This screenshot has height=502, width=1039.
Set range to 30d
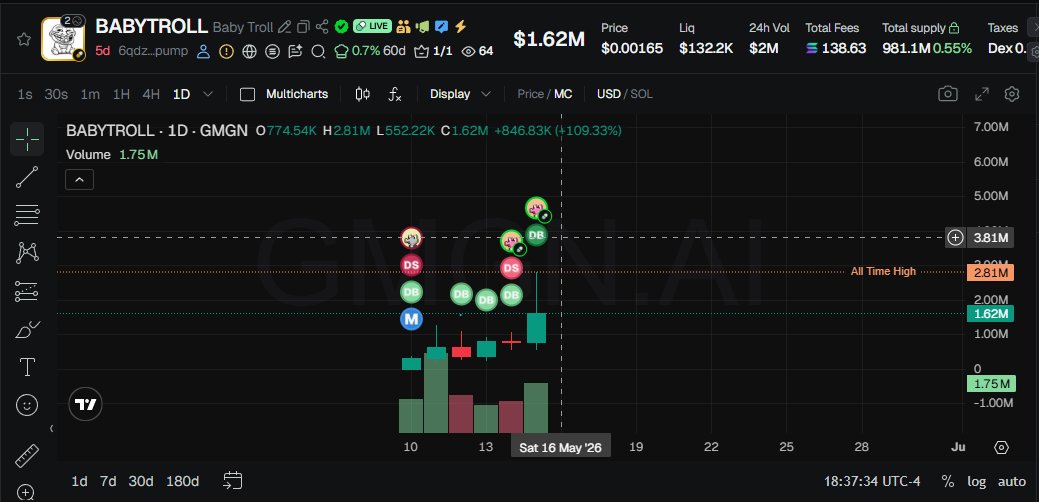point(140,481)
